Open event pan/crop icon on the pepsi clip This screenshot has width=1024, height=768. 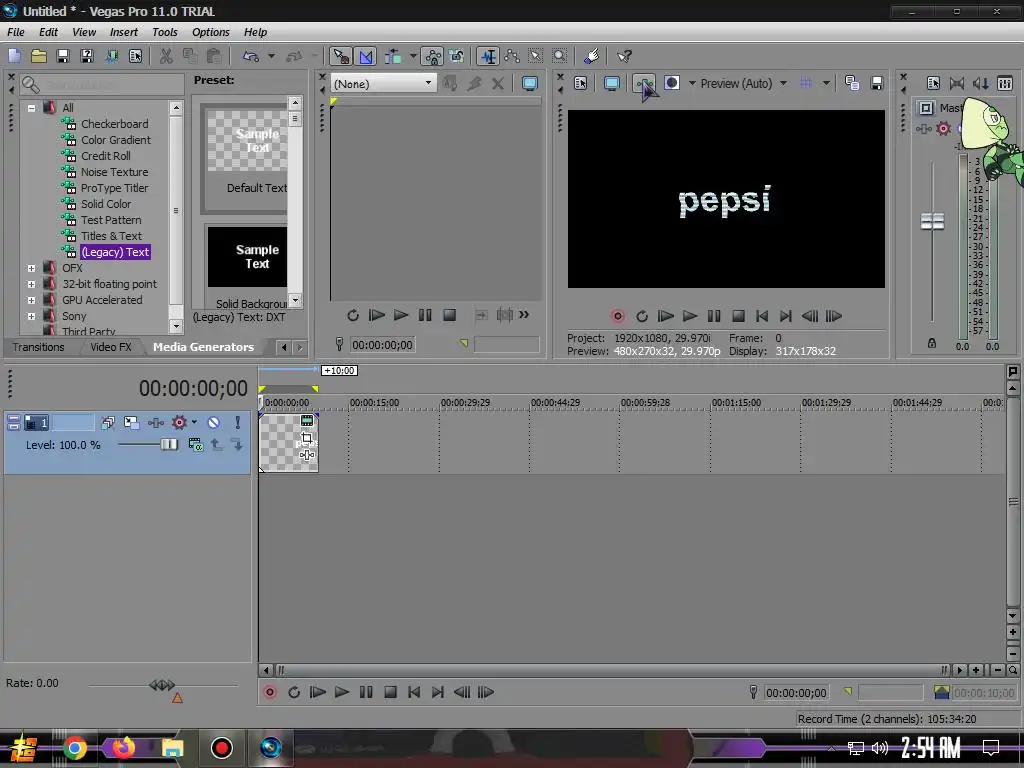[x=306, y=438]
